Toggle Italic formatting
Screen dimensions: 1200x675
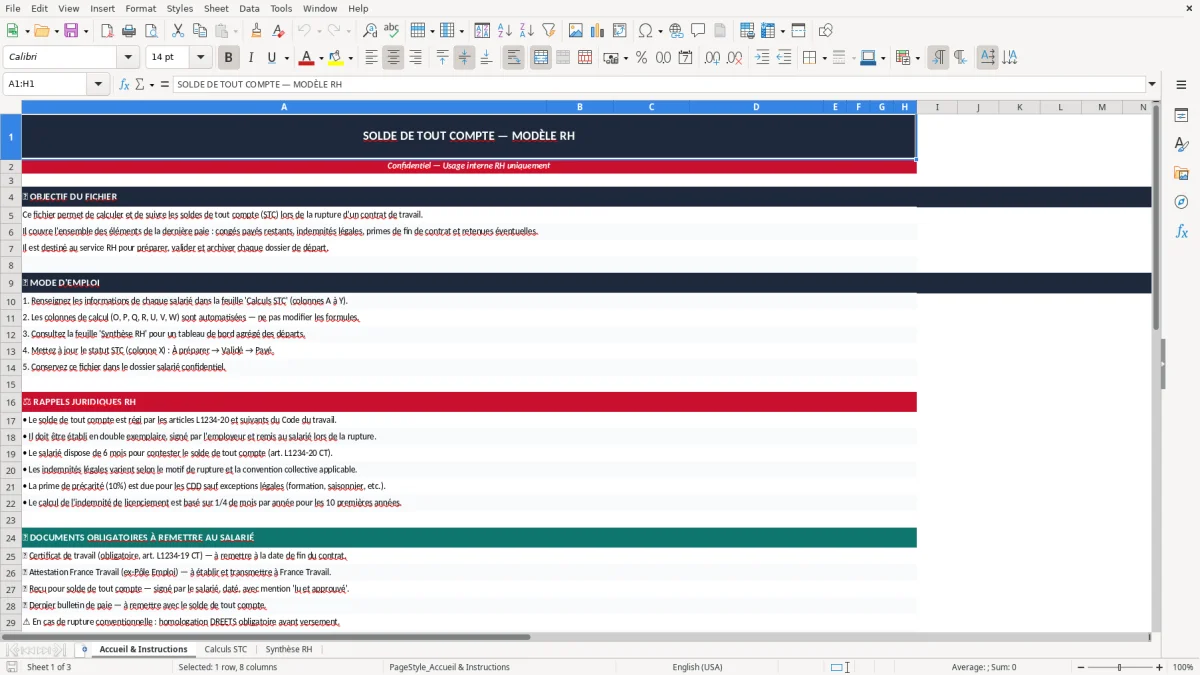(x=250, y=58)
